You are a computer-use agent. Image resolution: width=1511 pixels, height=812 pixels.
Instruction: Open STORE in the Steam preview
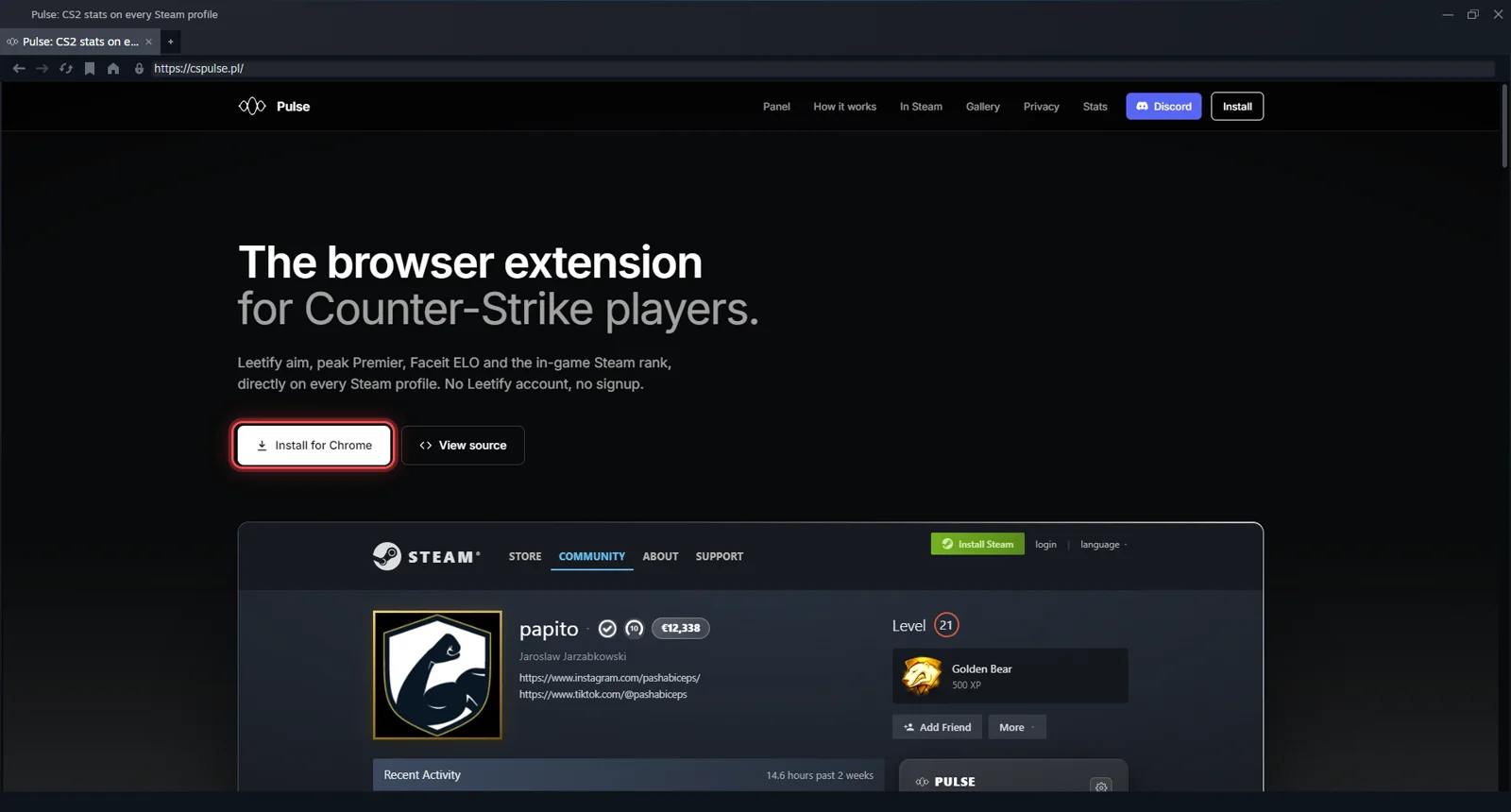click(x=525, y=556)
